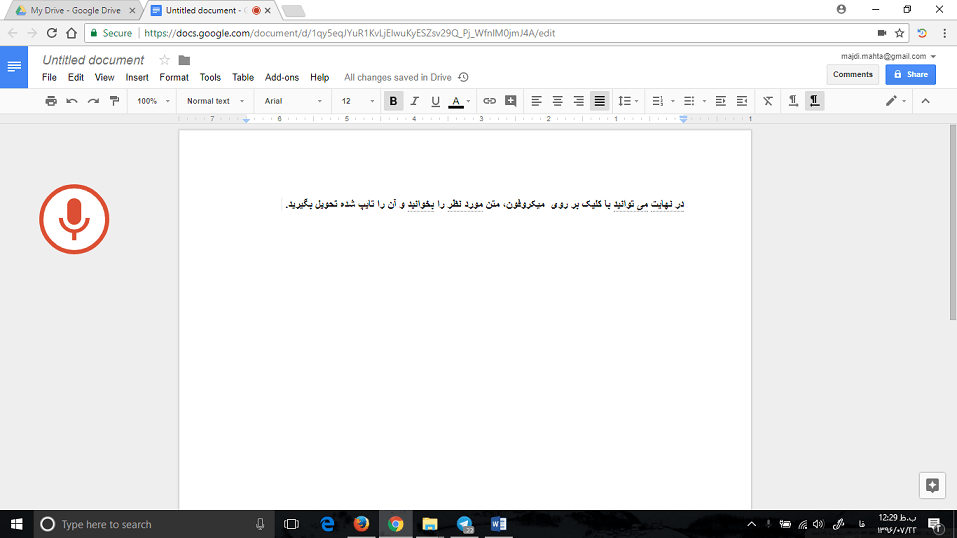Image resolution: width=957 pixels, height=538 pixels.
Task: Click the Untitled document title field
Action: tap(93, 60)
